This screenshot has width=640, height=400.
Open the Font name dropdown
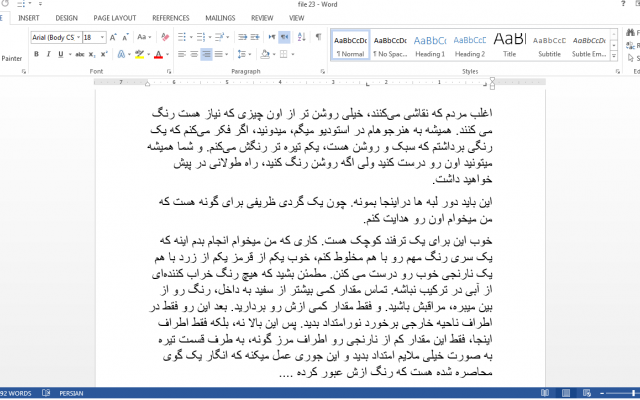(x=78, y=37)
